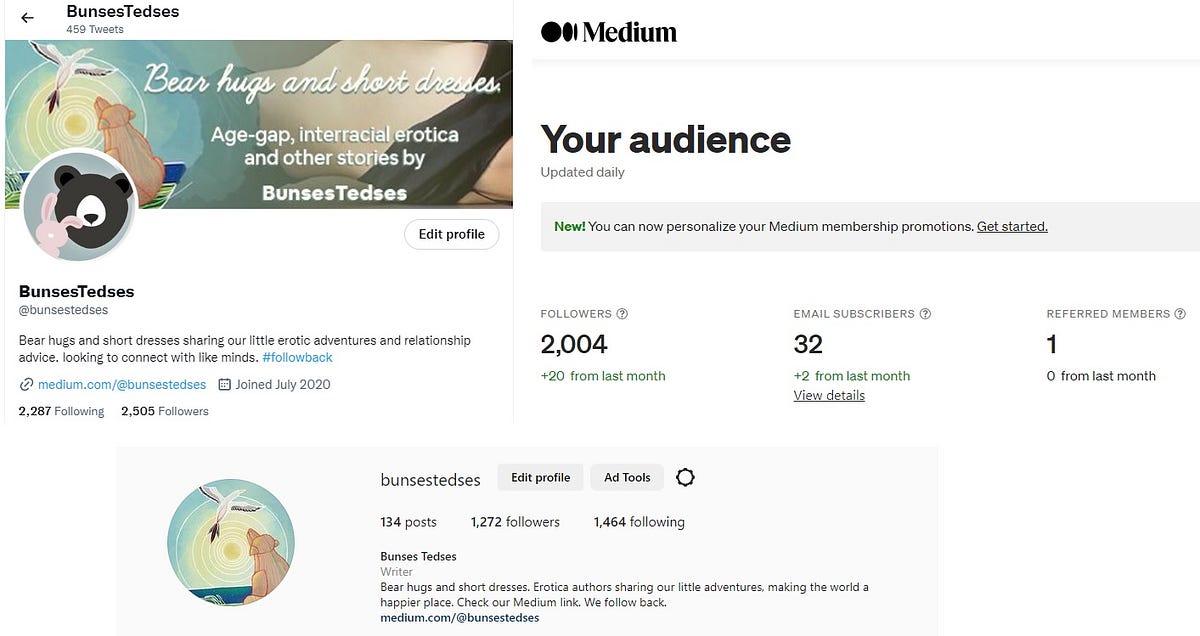1200x636 pixels.
Task: Click the 1,272 followers count on Instagram
Action: [515, 521]
